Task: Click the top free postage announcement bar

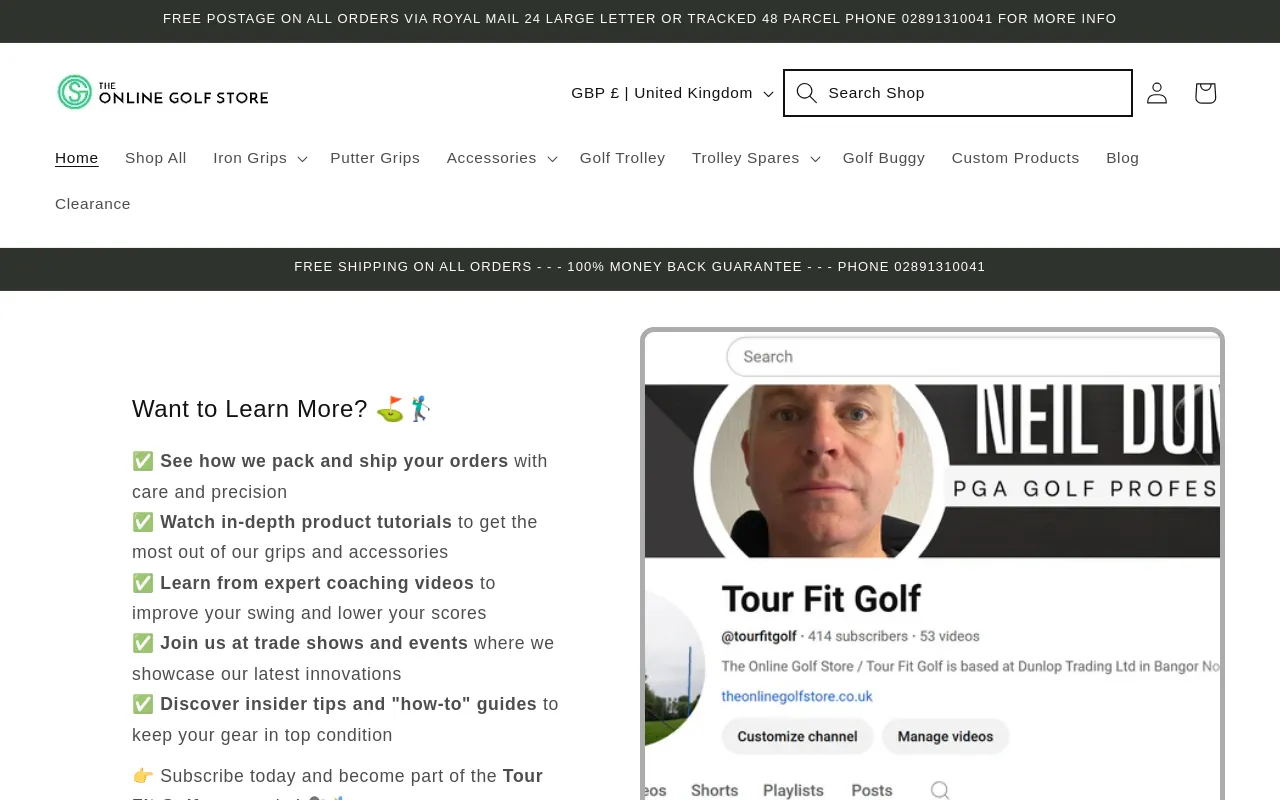Action: click(640, 19)
